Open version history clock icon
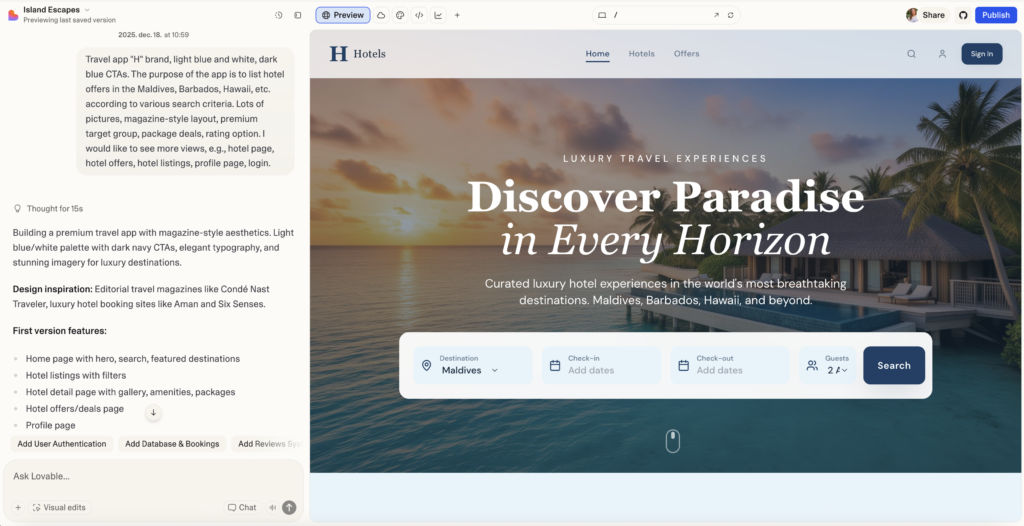This screenshot has width=1024, height=526. [x=279, y=15]
